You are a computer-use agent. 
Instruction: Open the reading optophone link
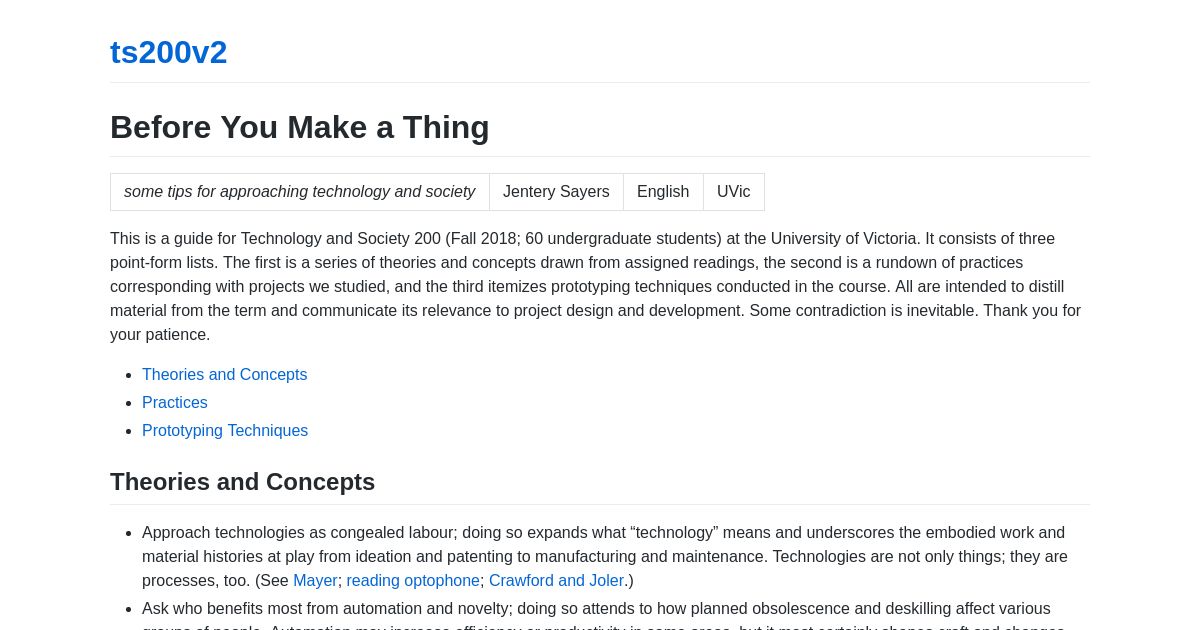tap(413, 581)
